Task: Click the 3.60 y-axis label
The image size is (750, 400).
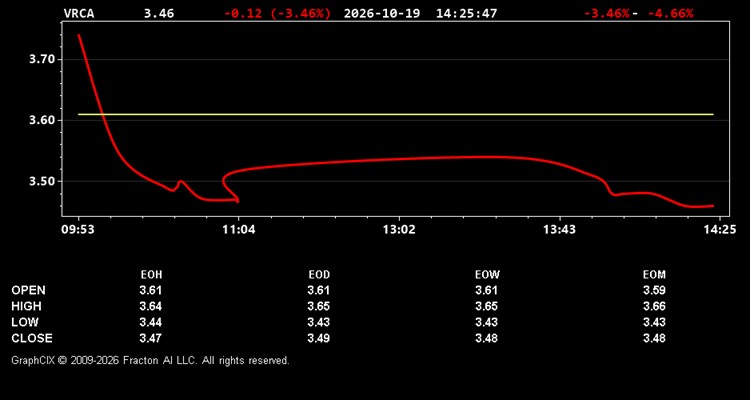Action: pyautogui.click(x=43, y=121)
